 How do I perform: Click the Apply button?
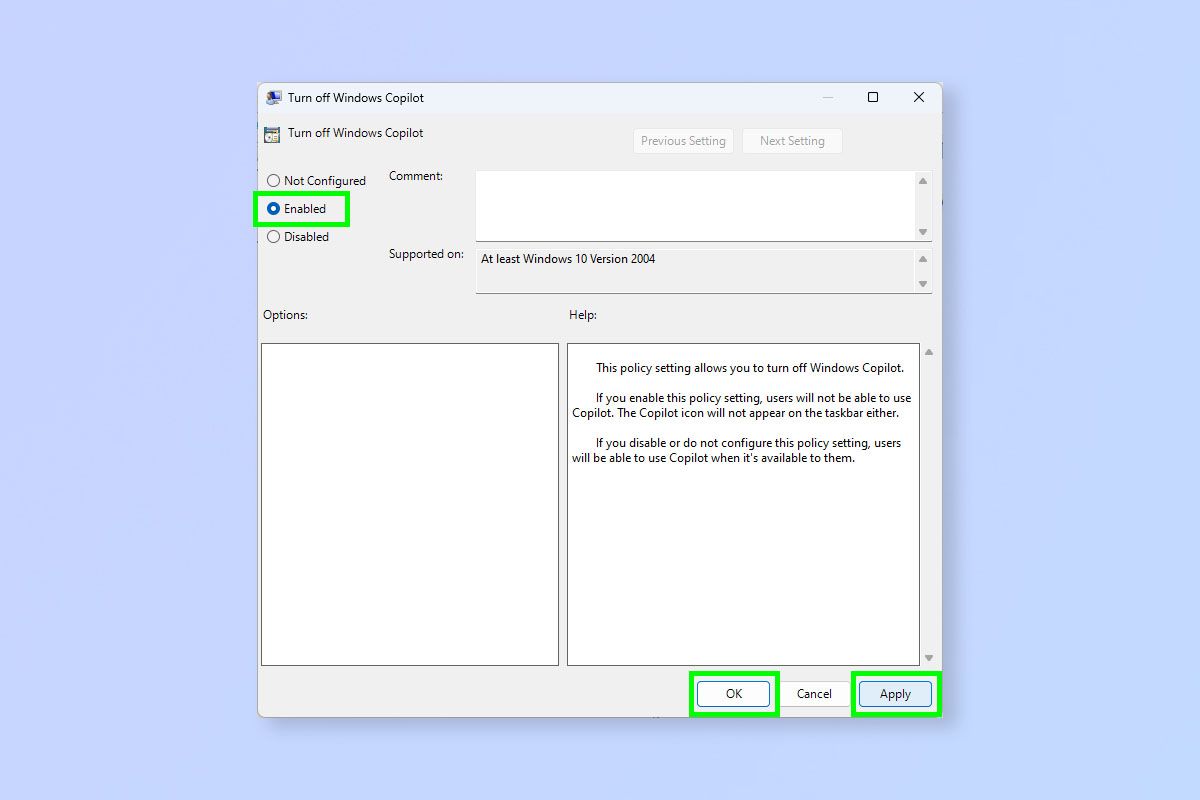pyautogui.click(x=895, y=693)
